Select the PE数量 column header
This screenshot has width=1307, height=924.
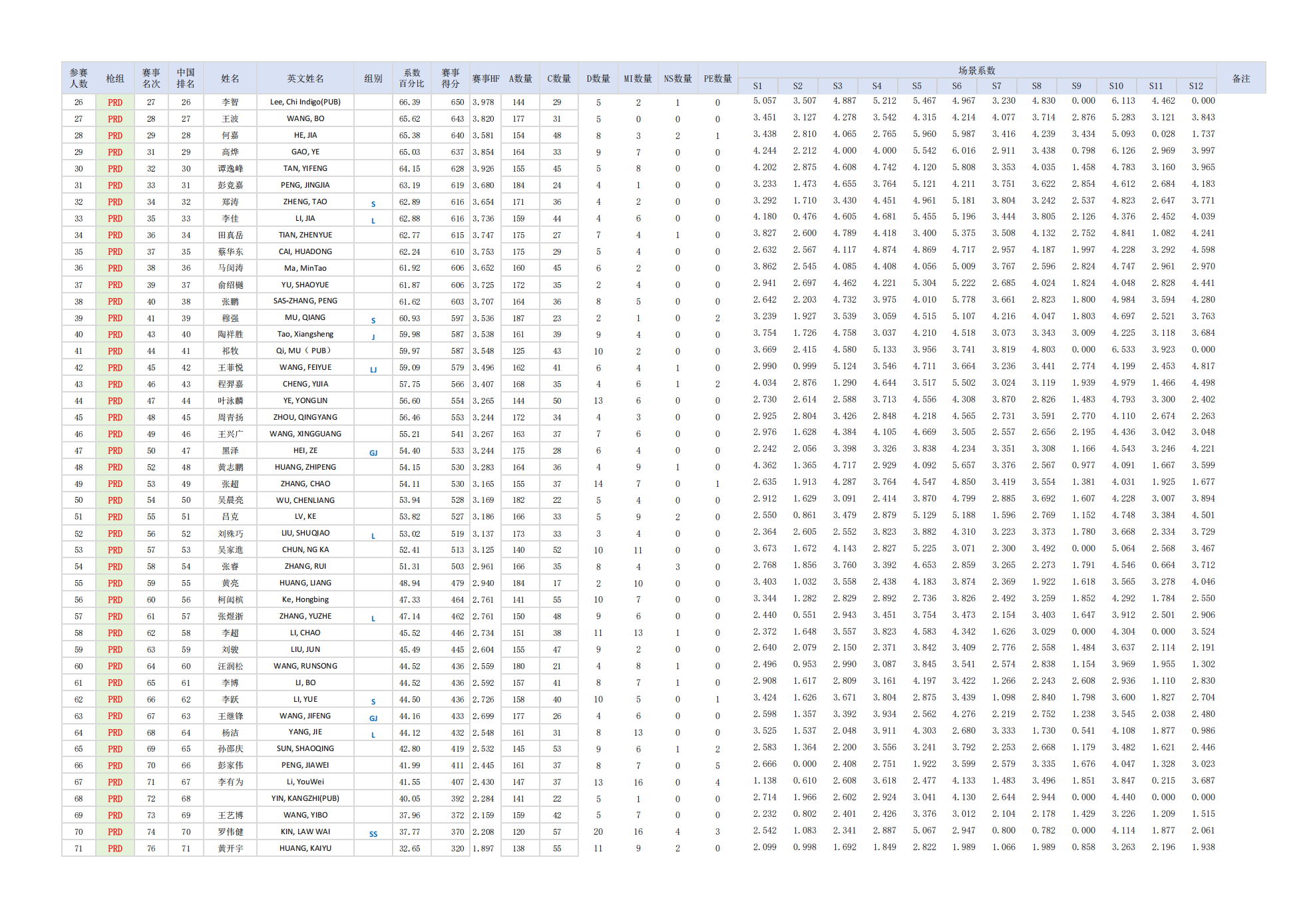click(717, 78)
